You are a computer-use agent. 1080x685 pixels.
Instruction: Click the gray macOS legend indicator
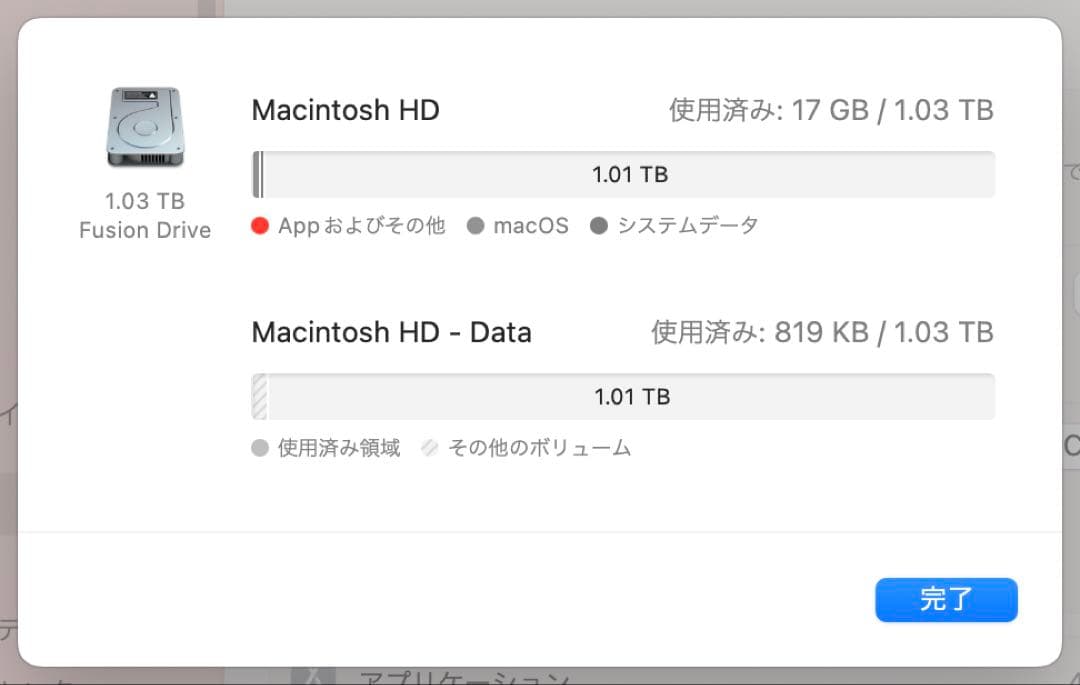475,225
